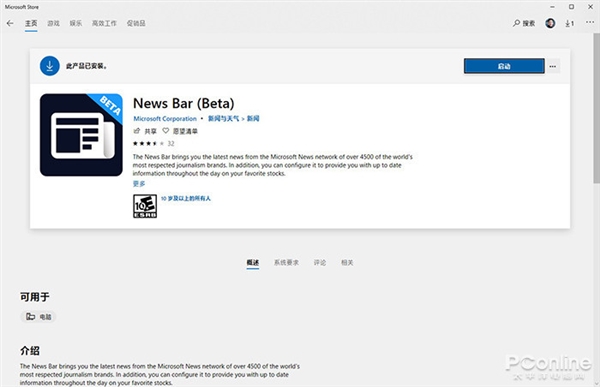Click the ESRB 10+ rating badge
This screenshot has height=387, width=600.
coord(145,206)
